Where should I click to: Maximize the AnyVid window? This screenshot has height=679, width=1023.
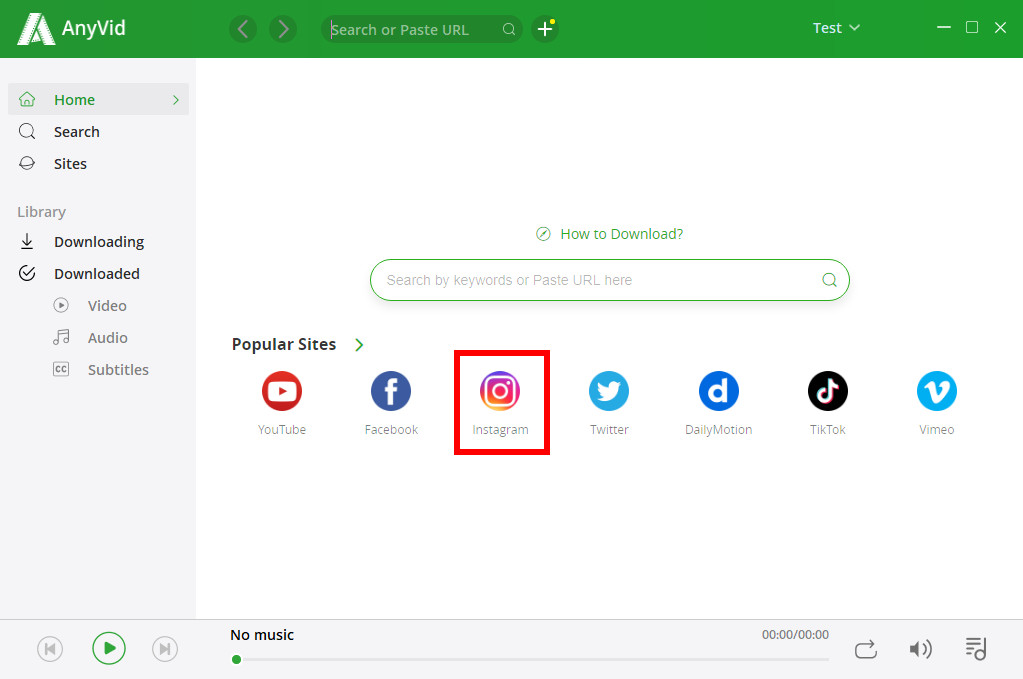click(x=971, y=27)
